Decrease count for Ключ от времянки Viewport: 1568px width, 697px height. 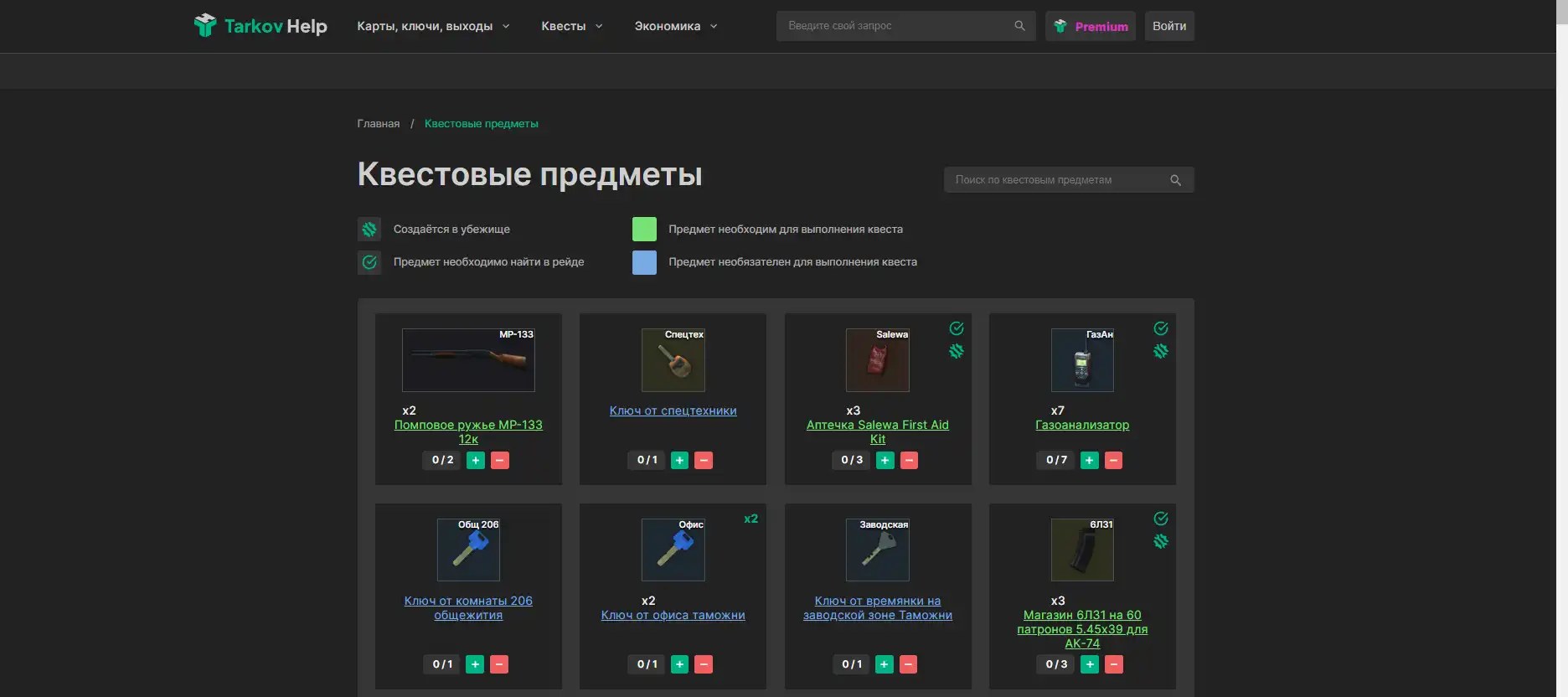909,664
